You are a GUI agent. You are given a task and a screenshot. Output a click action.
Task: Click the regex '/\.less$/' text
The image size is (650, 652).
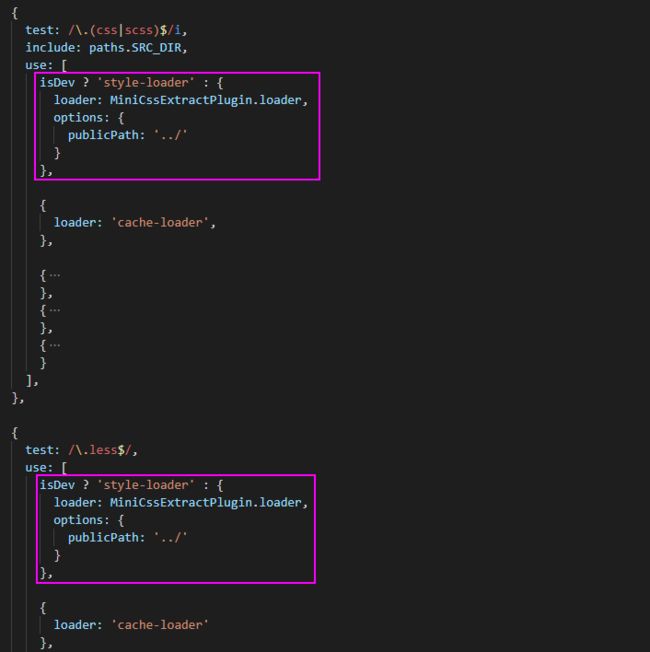100,450
